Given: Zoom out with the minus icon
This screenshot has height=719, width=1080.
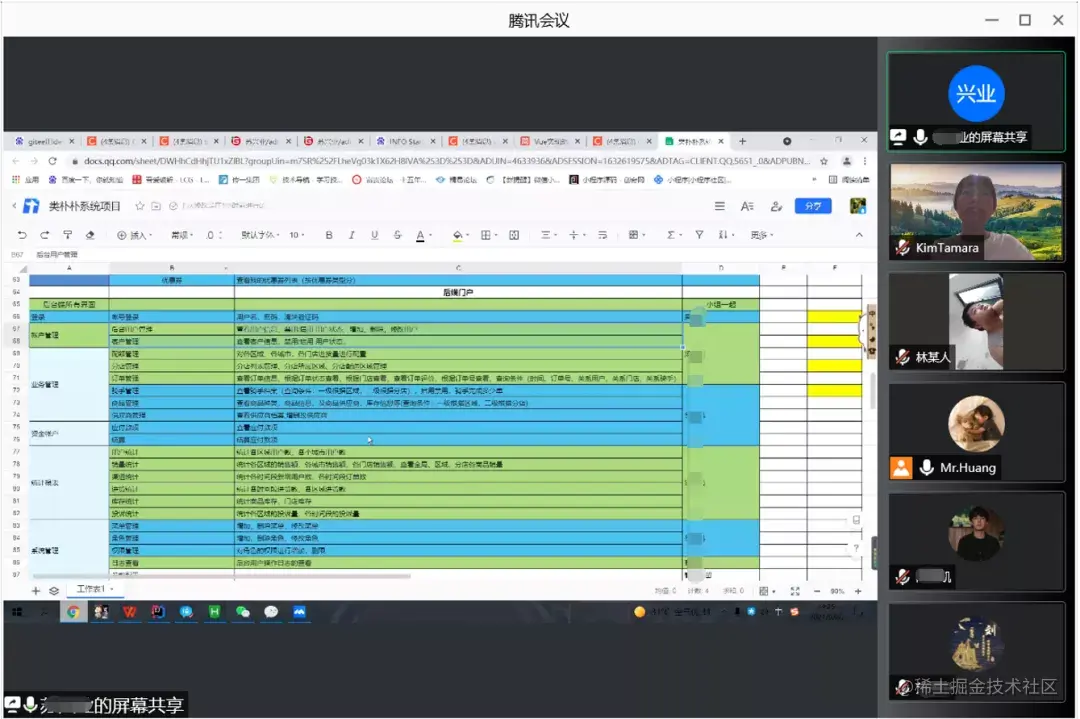Looking at the screenshot, I should (x=817, y=592).
